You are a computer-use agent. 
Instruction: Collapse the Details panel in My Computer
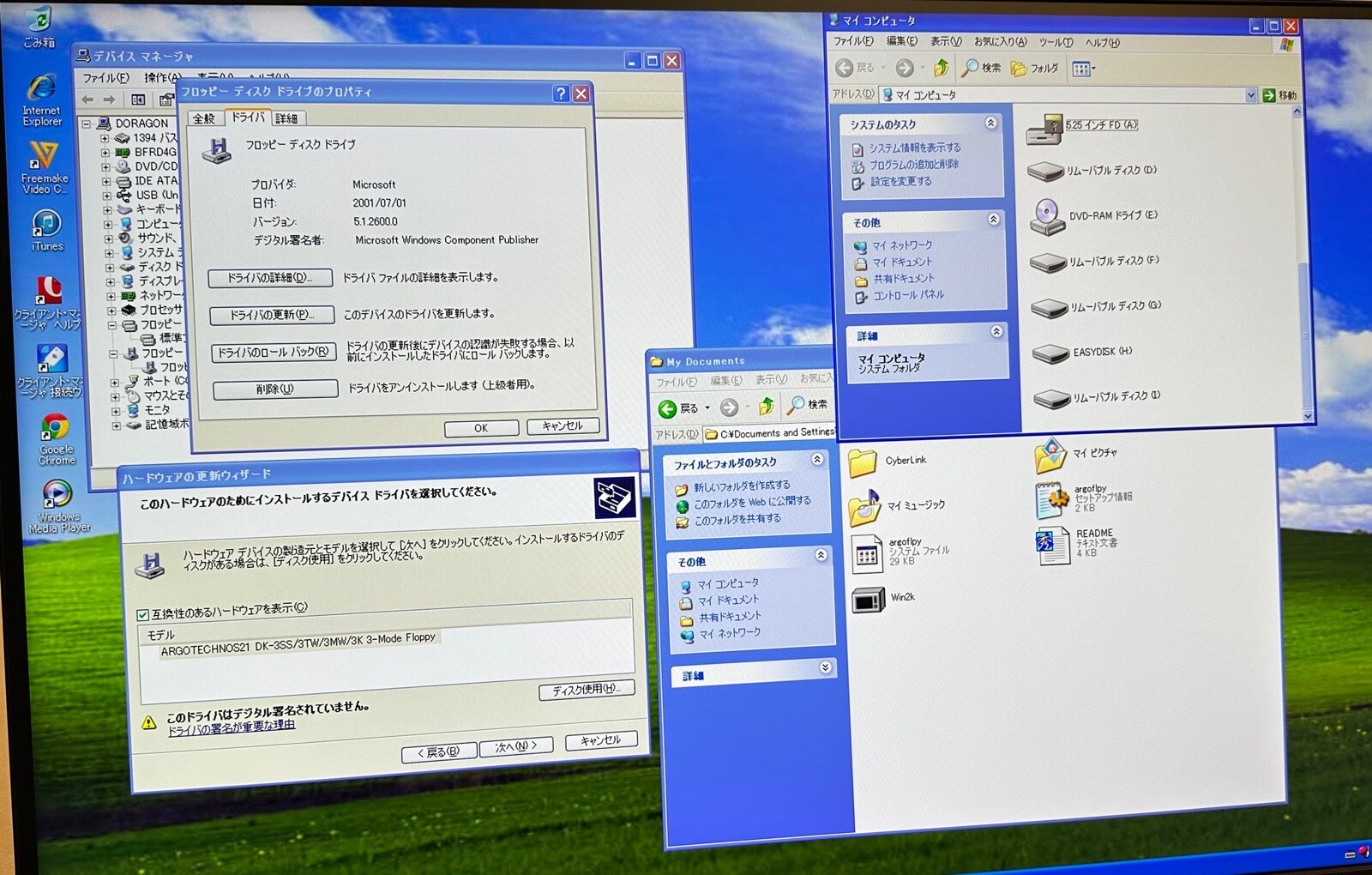[996, 331]
